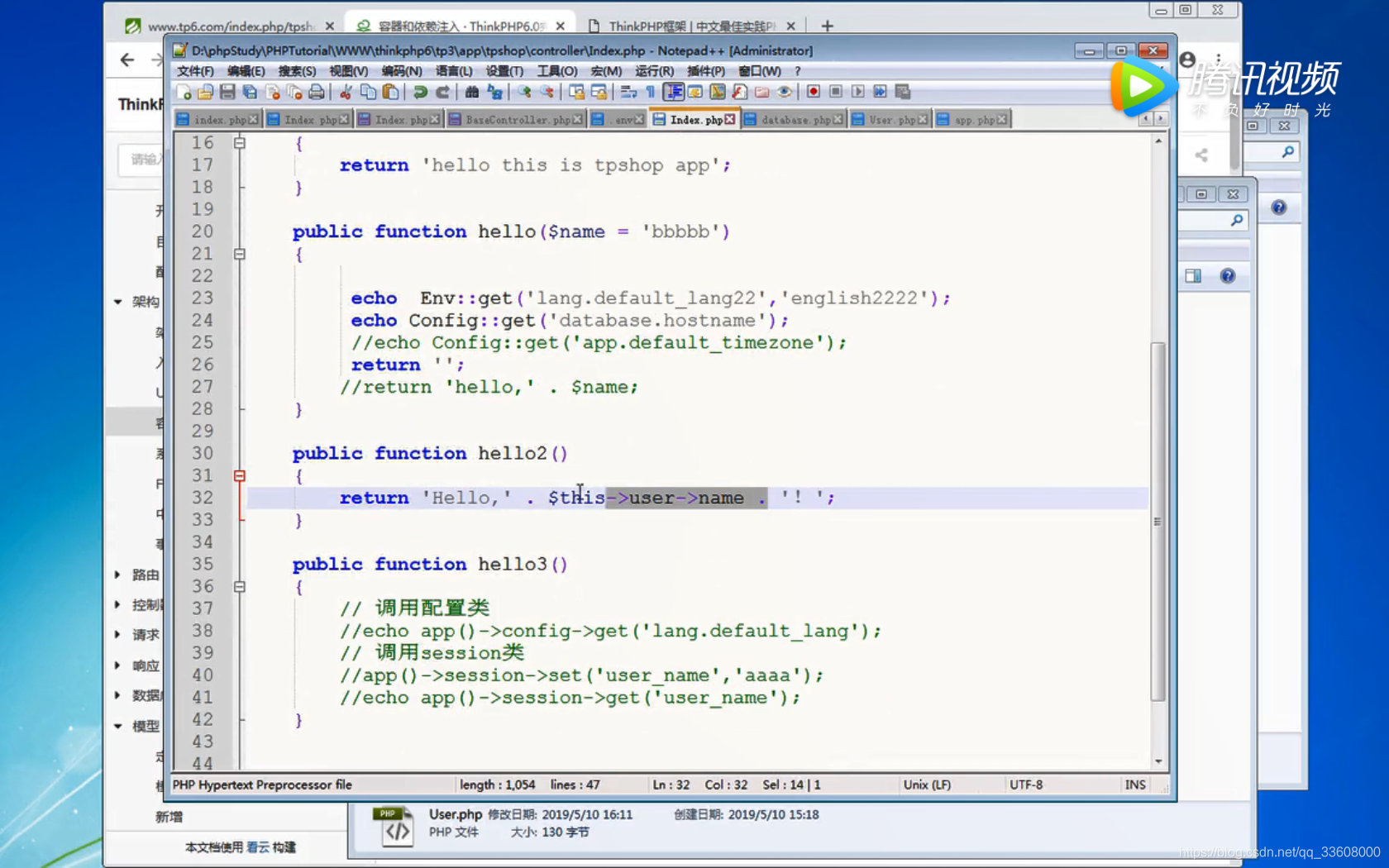Screen dimensions: 1389x868
Task: Click editor scrollbar down arrow
Action: click(1158, 761)
